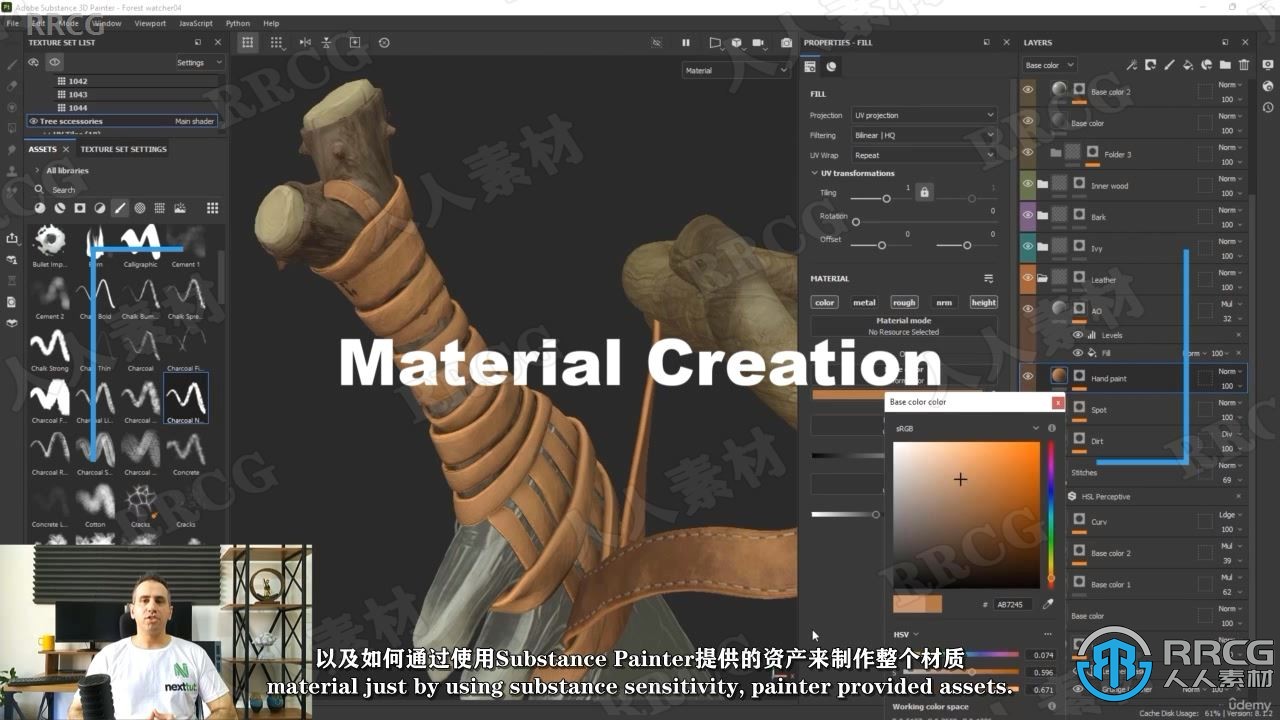Toggle the nrm channel button

943,302
